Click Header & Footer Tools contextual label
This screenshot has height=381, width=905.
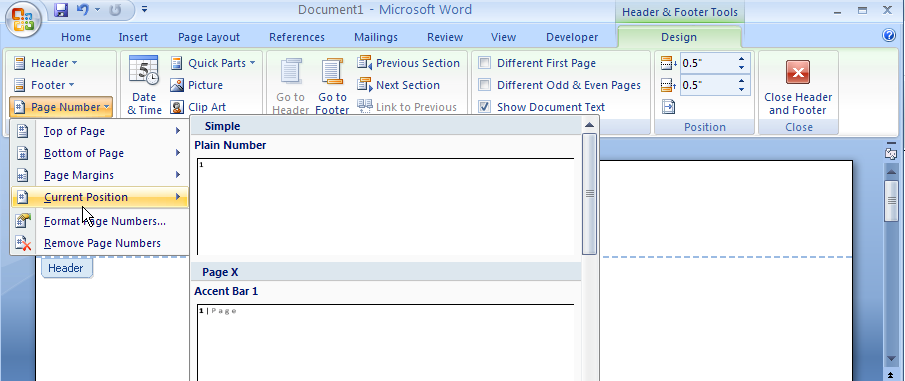[679, 13]
